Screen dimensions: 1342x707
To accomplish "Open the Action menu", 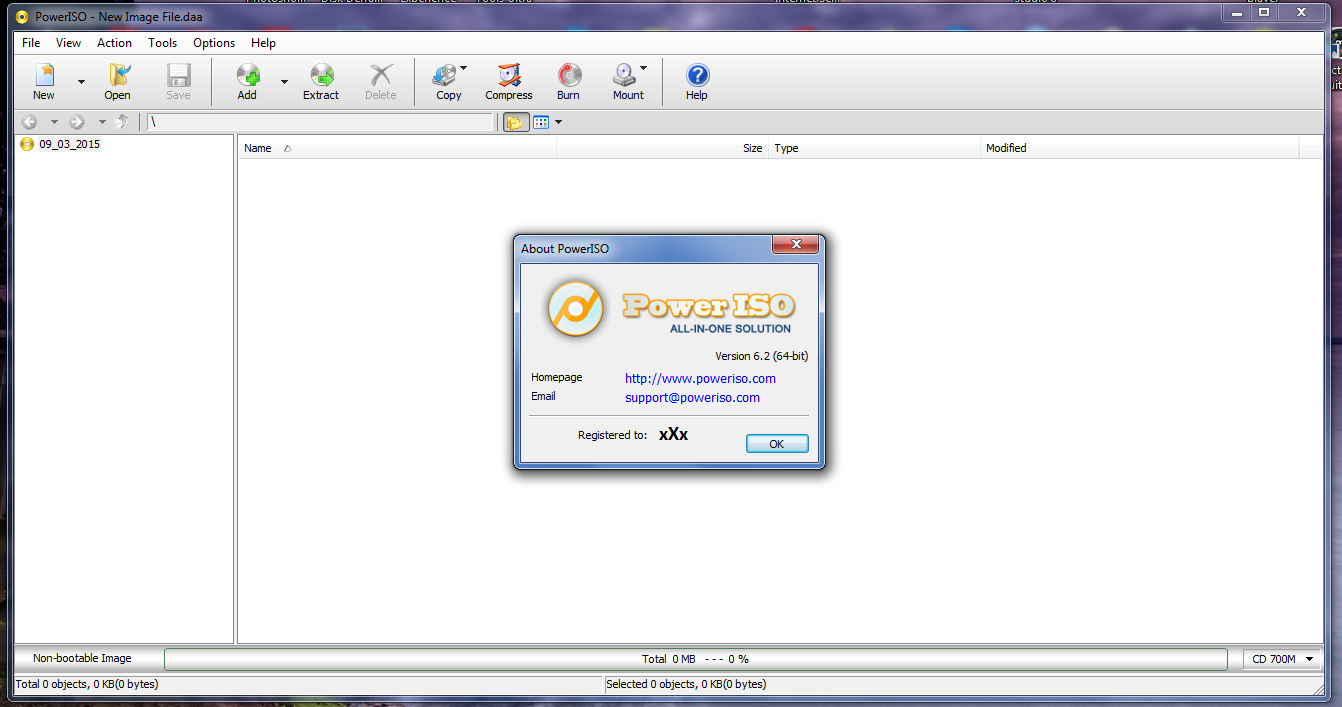I will [114, 43].
